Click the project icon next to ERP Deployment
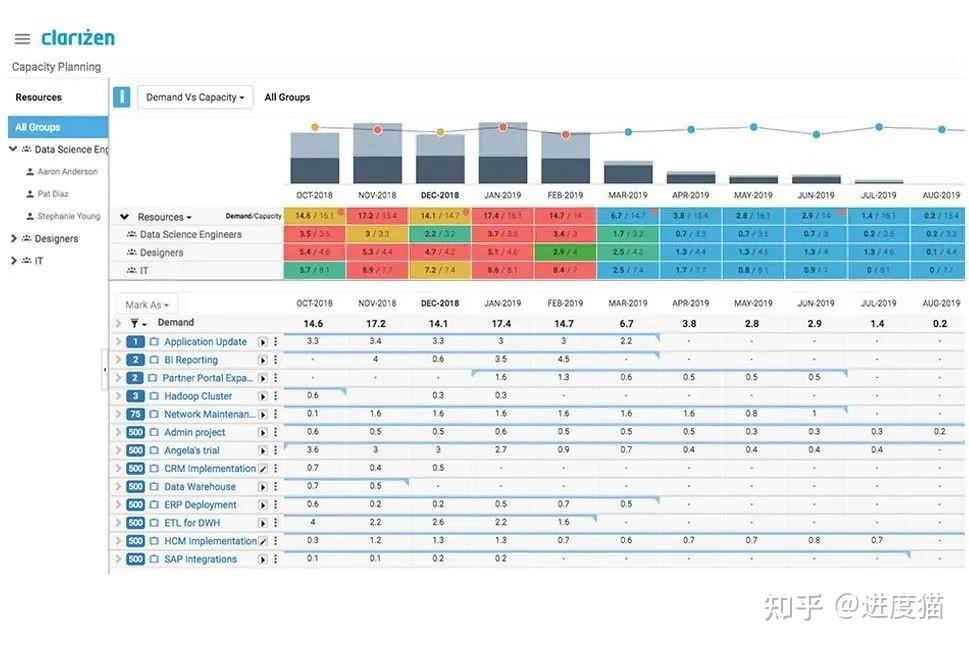The height and width of the screenshot is (646, 969). 154,505
